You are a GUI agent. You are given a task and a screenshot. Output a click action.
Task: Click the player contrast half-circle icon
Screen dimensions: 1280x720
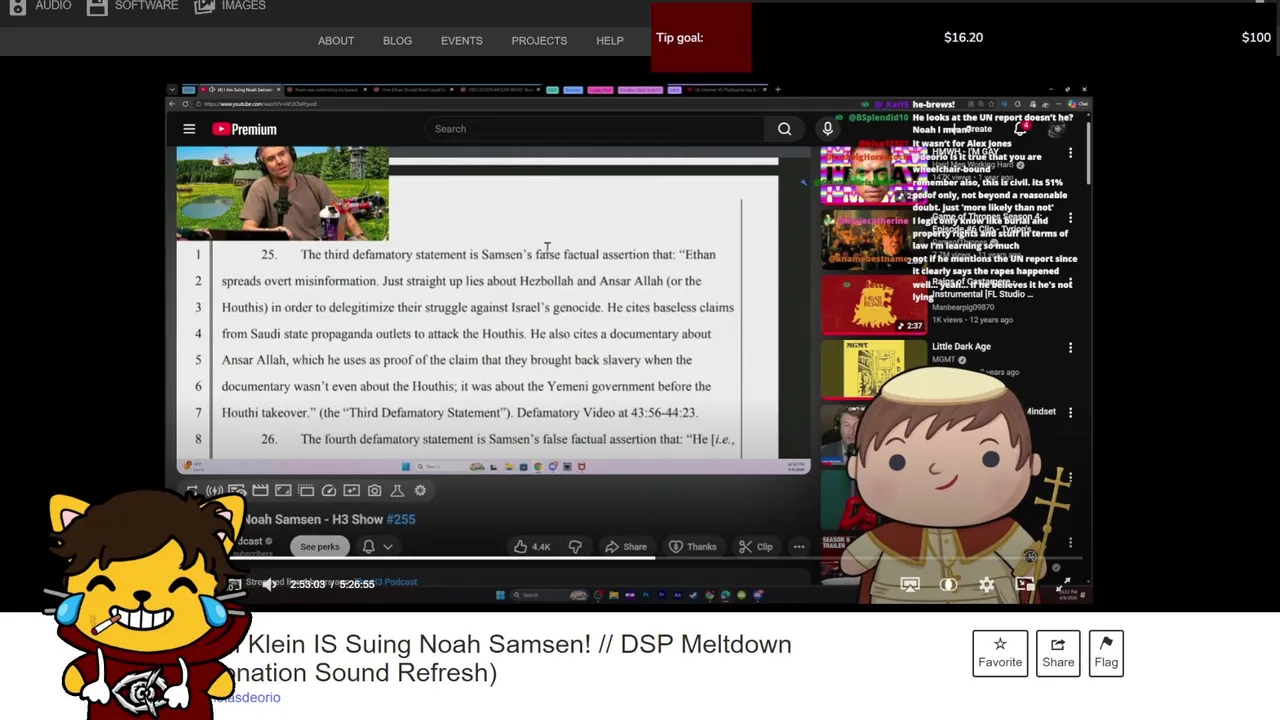click(x=948, y=585)
